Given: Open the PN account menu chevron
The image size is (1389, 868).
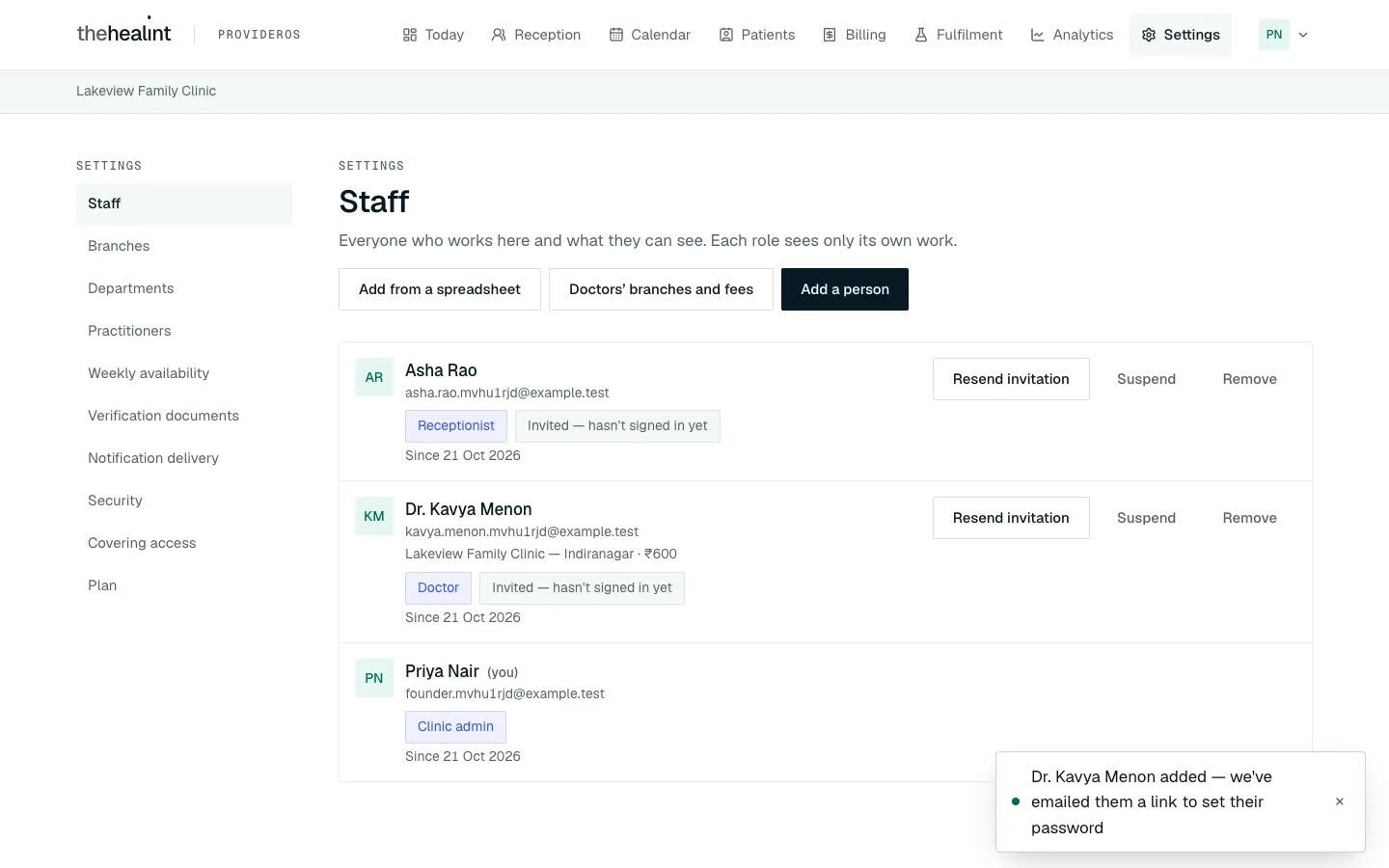Looking at the screenshot, I should pyautogui.click(x=1303, y=35).
